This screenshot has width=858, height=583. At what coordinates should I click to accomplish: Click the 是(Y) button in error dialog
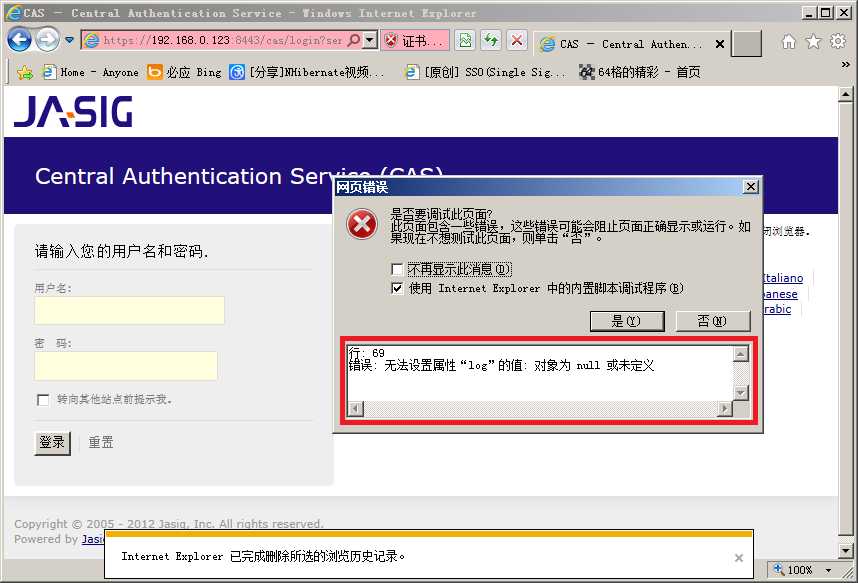click(627, 321)
